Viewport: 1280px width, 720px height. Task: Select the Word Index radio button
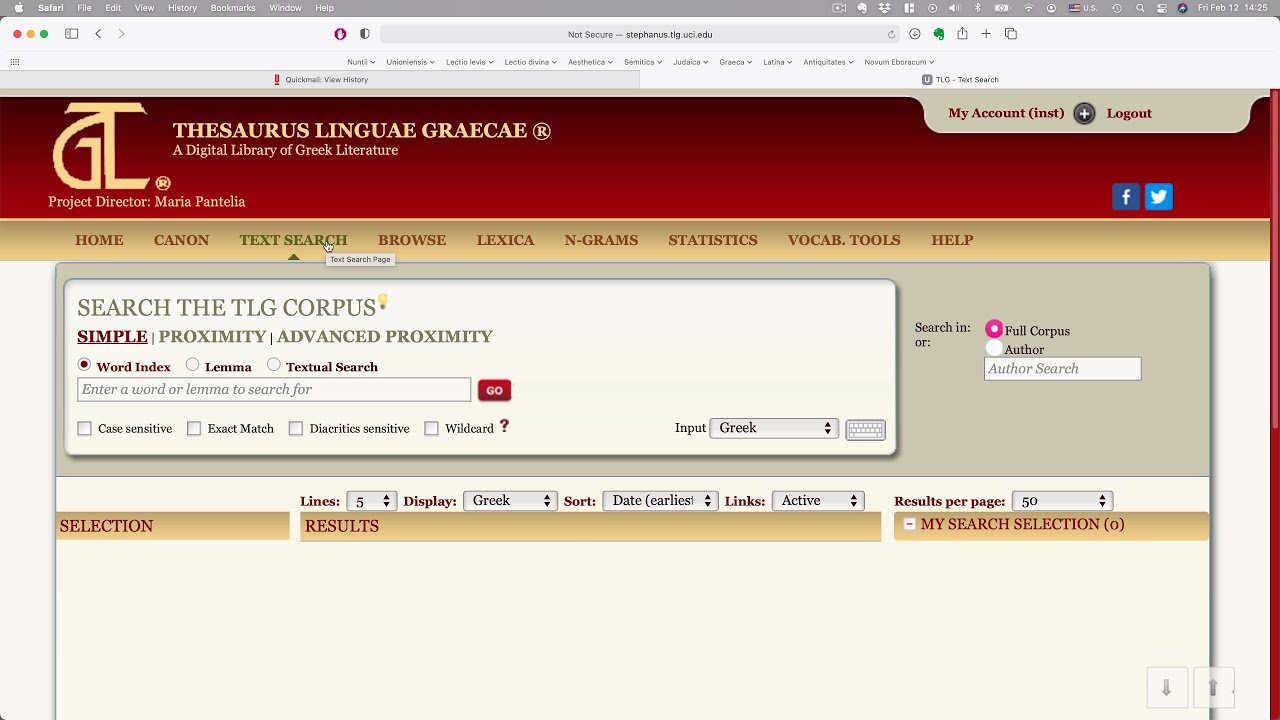[84, 365]
